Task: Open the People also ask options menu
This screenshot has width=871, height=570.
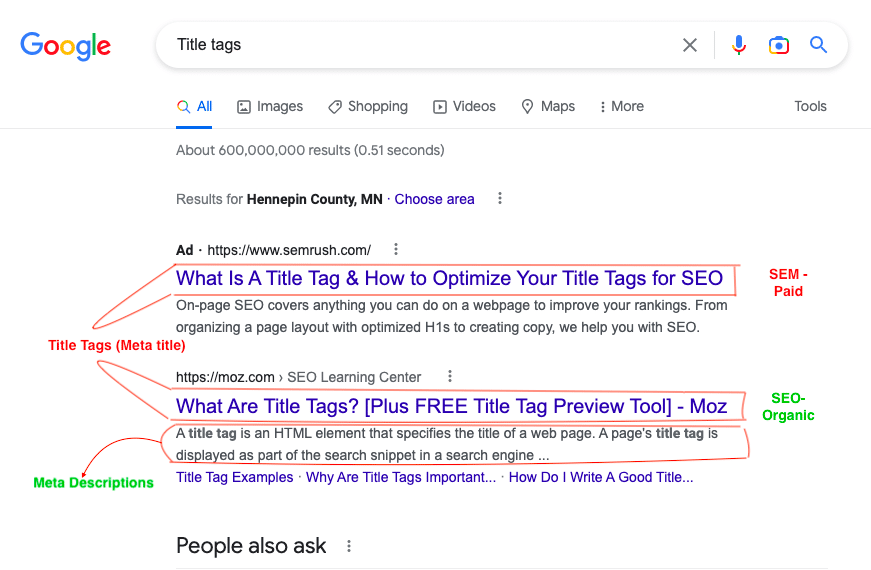Action: pyautogui.click(x=349, y=546)
